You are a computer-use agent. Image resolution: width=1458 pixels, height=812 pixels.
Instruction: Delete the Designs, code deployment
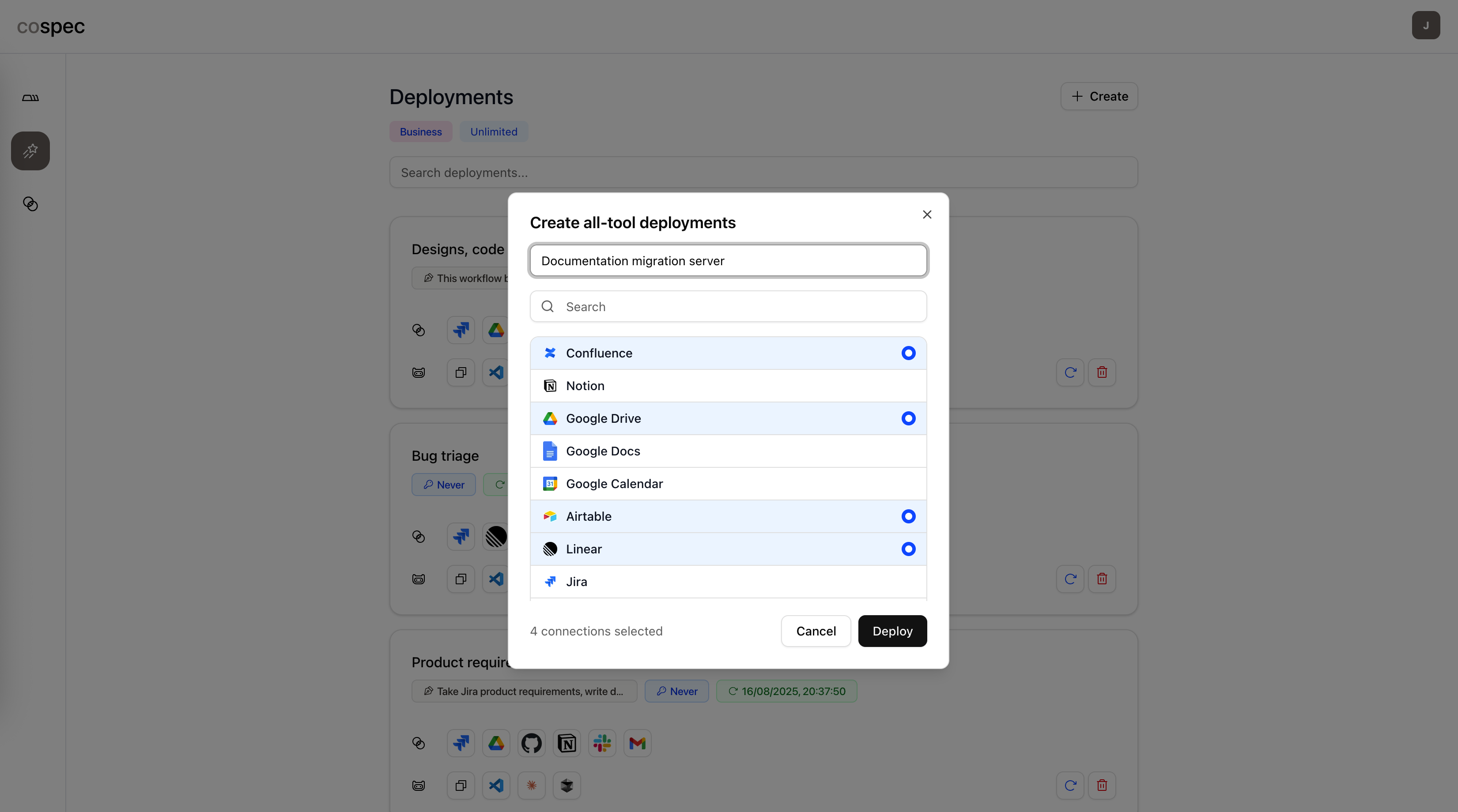pyautogui.click(x=1101, y=372)
